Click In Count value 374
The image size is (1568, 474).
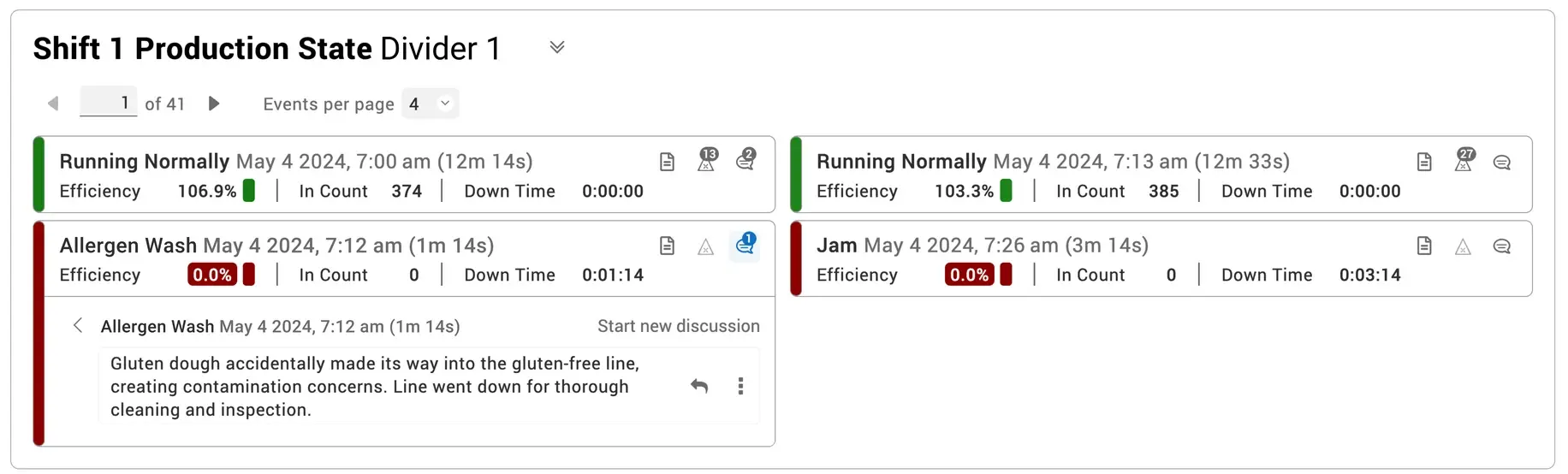pyautogui.click(x=407, y=191)
